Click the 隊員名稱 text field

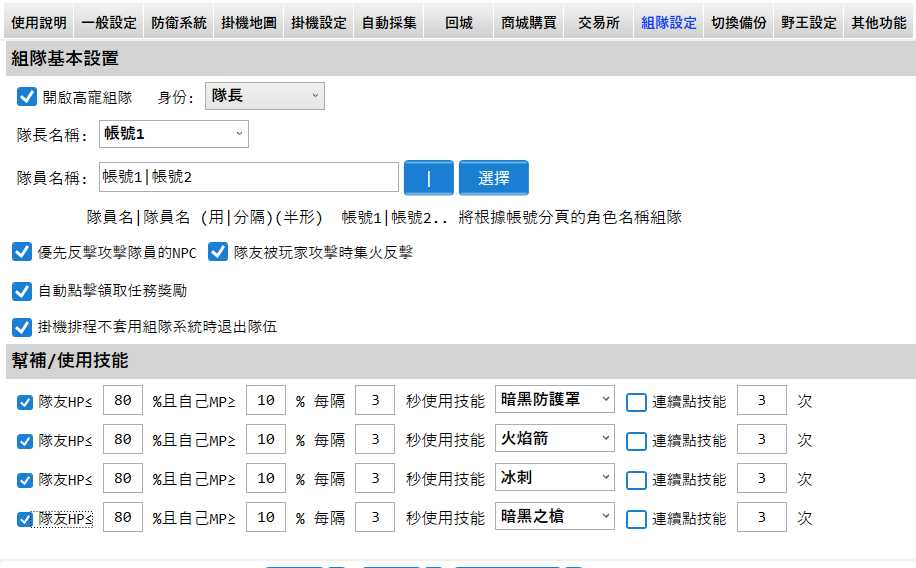click(249, 177)
